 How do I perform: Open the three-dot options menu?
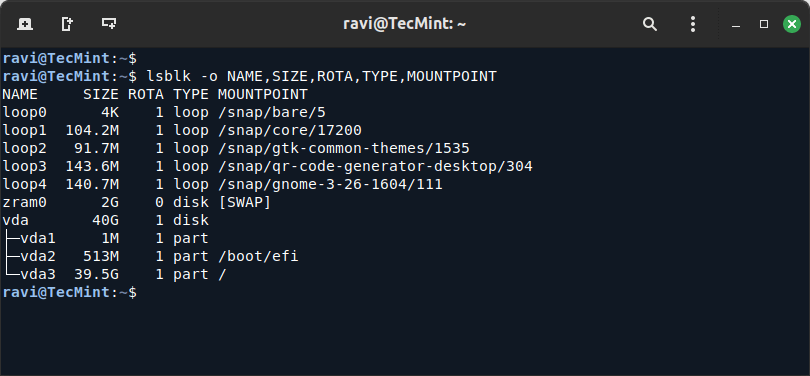click(x=693, y=24)
